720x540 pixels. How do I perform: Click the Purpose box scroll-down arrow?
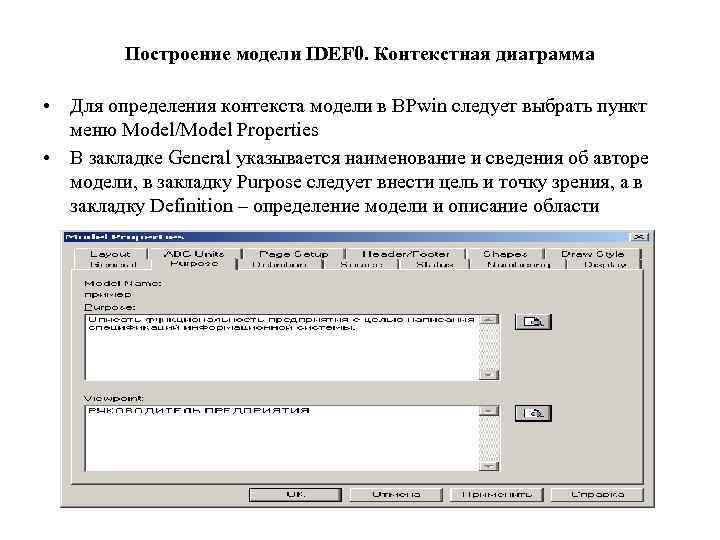click(x=489, y=375)
